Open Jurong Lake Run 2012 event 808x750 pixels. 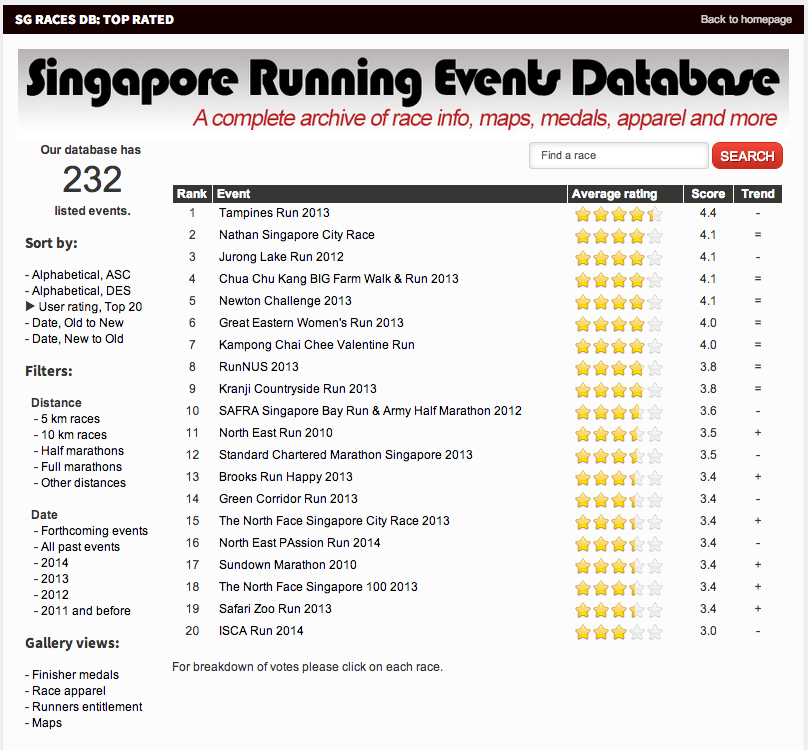pyautogui.click(x=281, y=257)
